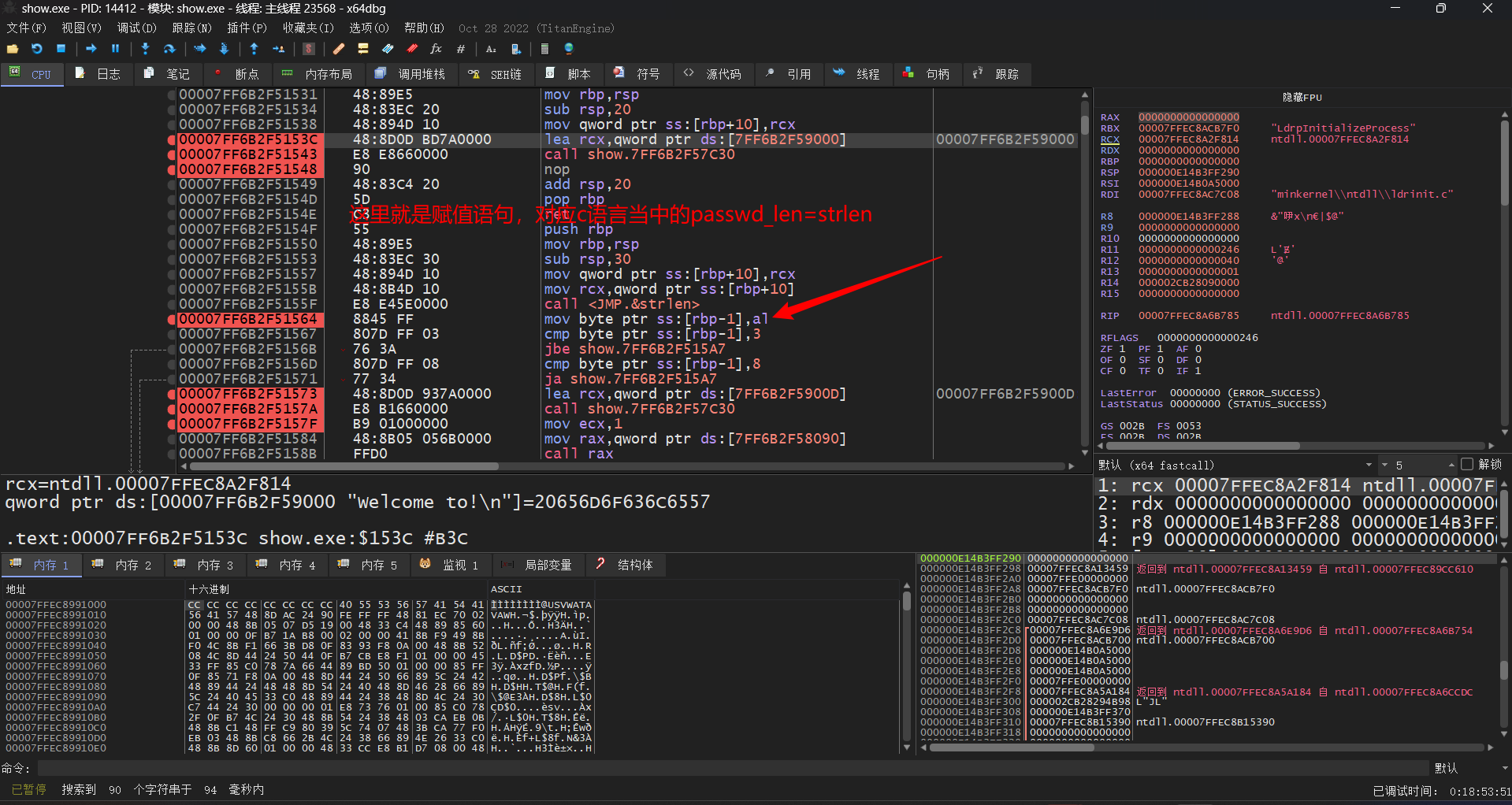Step into using the down-arrow icon

pyautogui.click(x=145, y=49)
